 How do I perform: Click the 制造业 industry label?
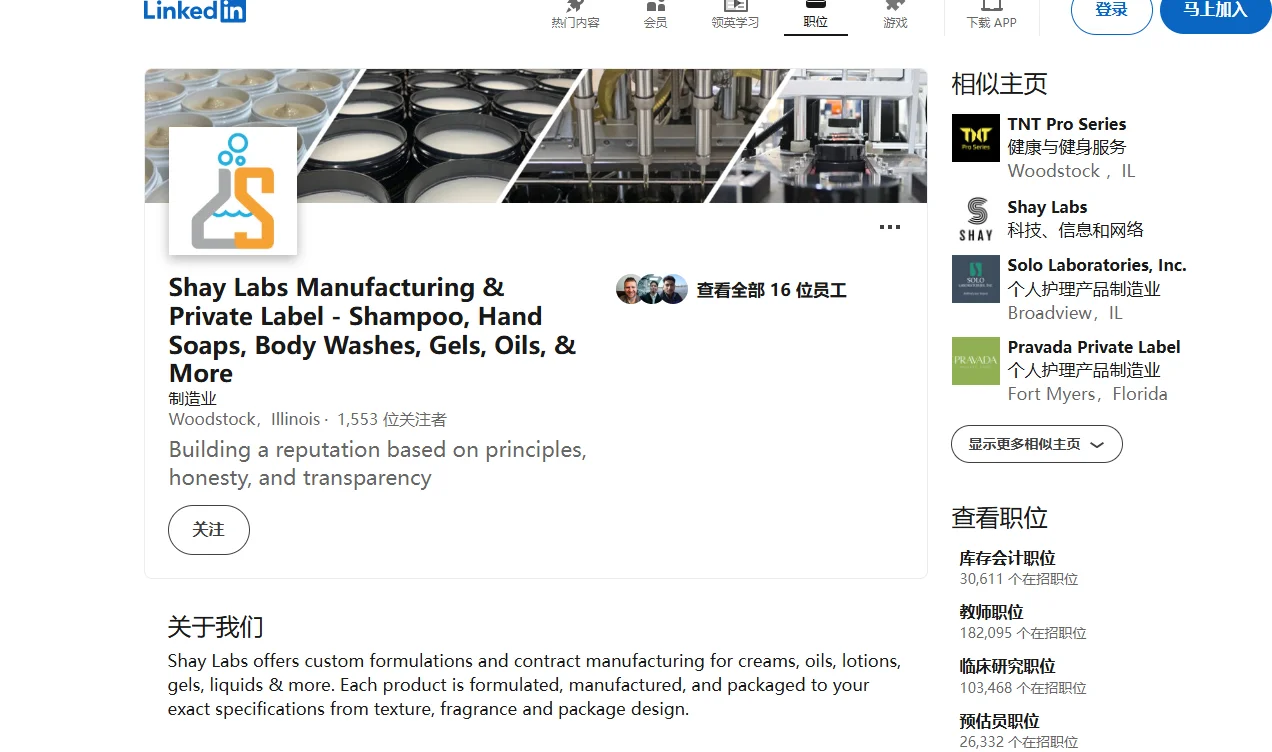pos(193,399)
